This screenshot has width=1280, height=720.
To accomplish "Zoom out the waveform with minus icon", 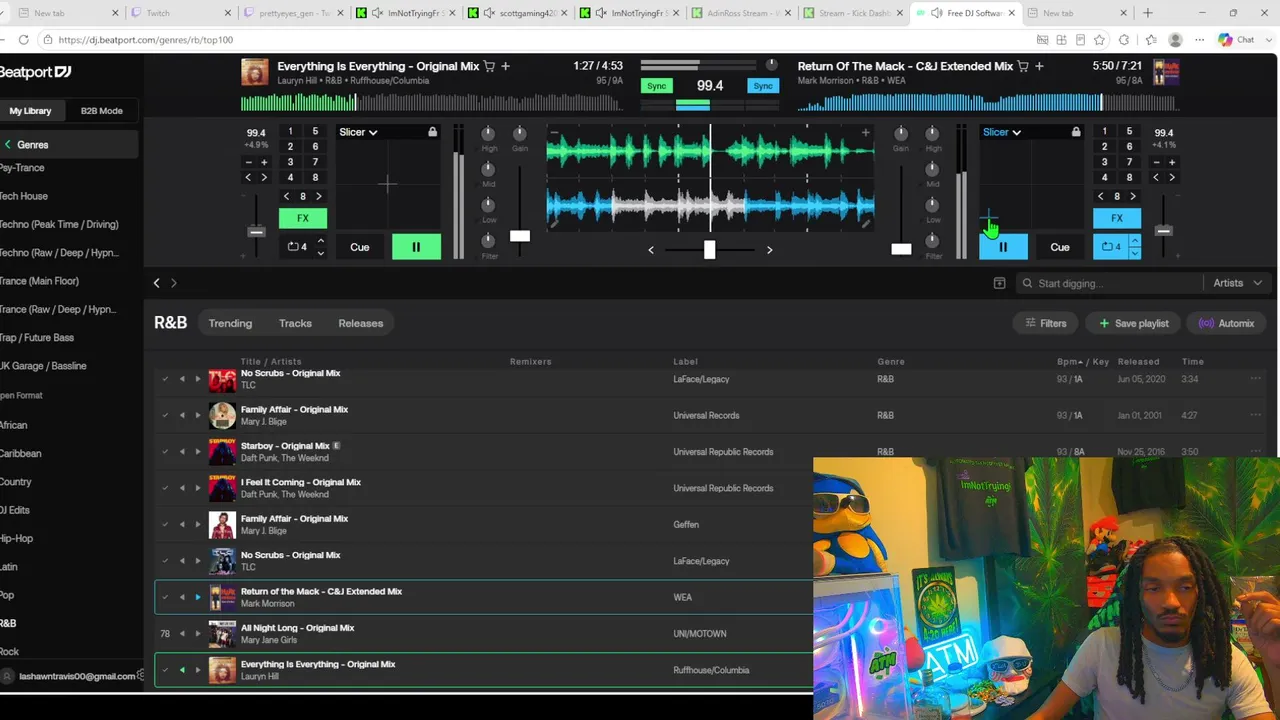I will 553,132.
